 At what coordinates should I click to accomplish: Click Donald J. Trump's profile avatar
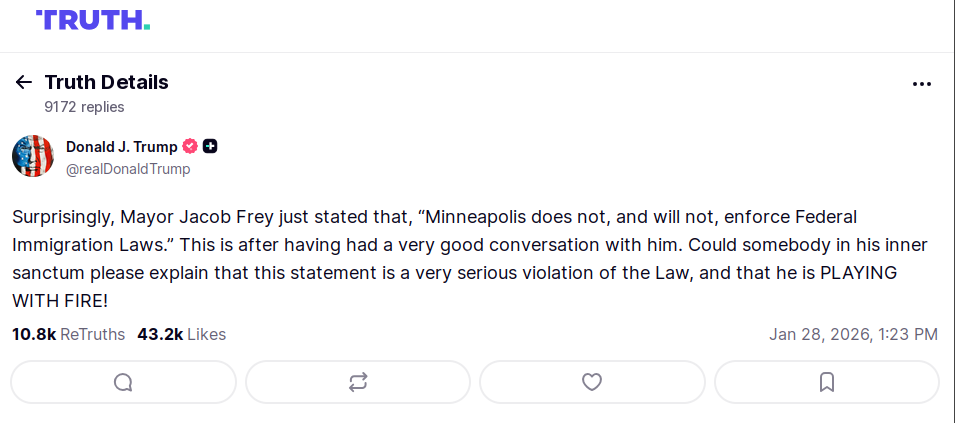pos(32,156)
